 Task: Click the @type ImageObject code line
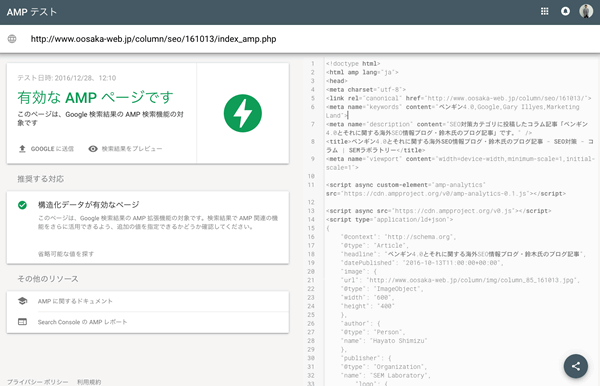point(382,289)
